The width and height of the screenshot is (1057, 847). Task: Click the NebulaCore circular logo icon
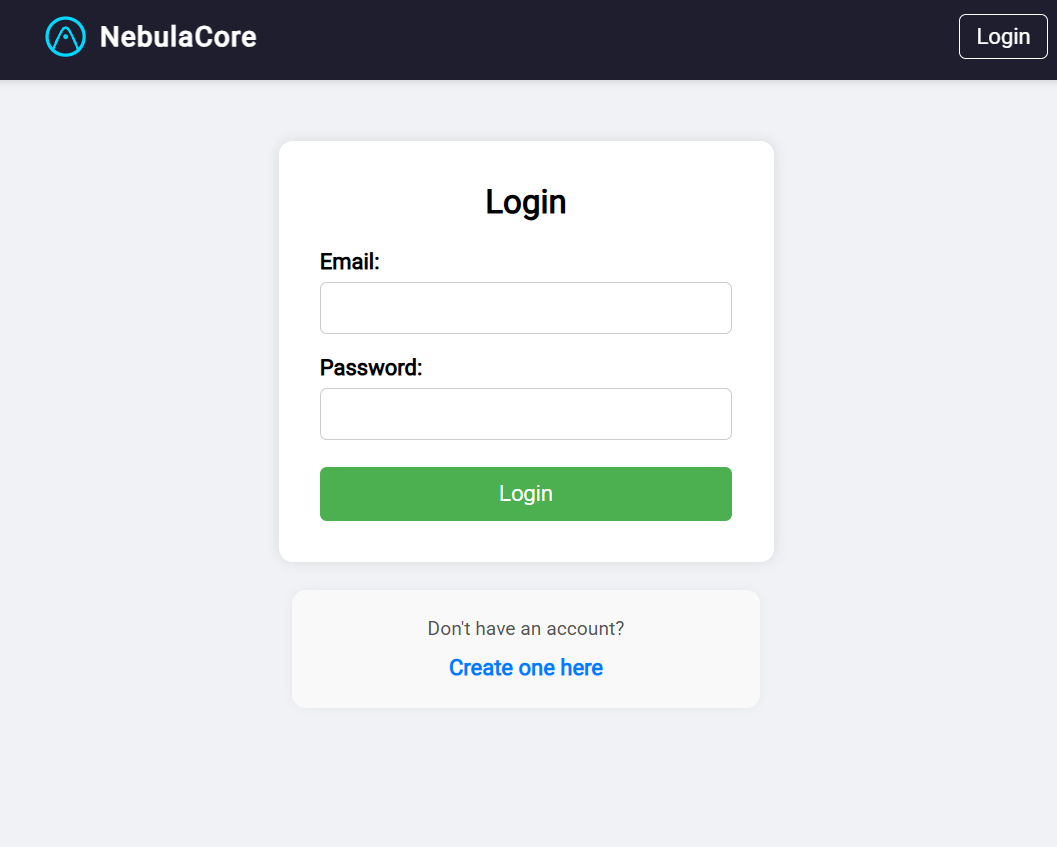(x=66, y=37)
